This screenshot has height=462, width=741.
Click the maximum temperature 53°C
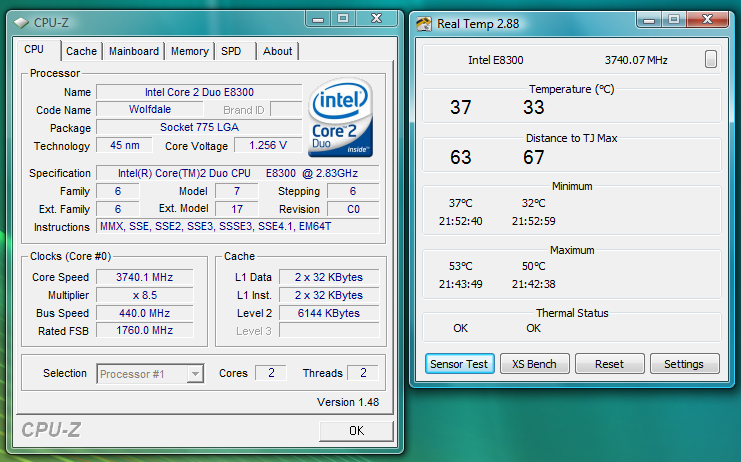460,266
